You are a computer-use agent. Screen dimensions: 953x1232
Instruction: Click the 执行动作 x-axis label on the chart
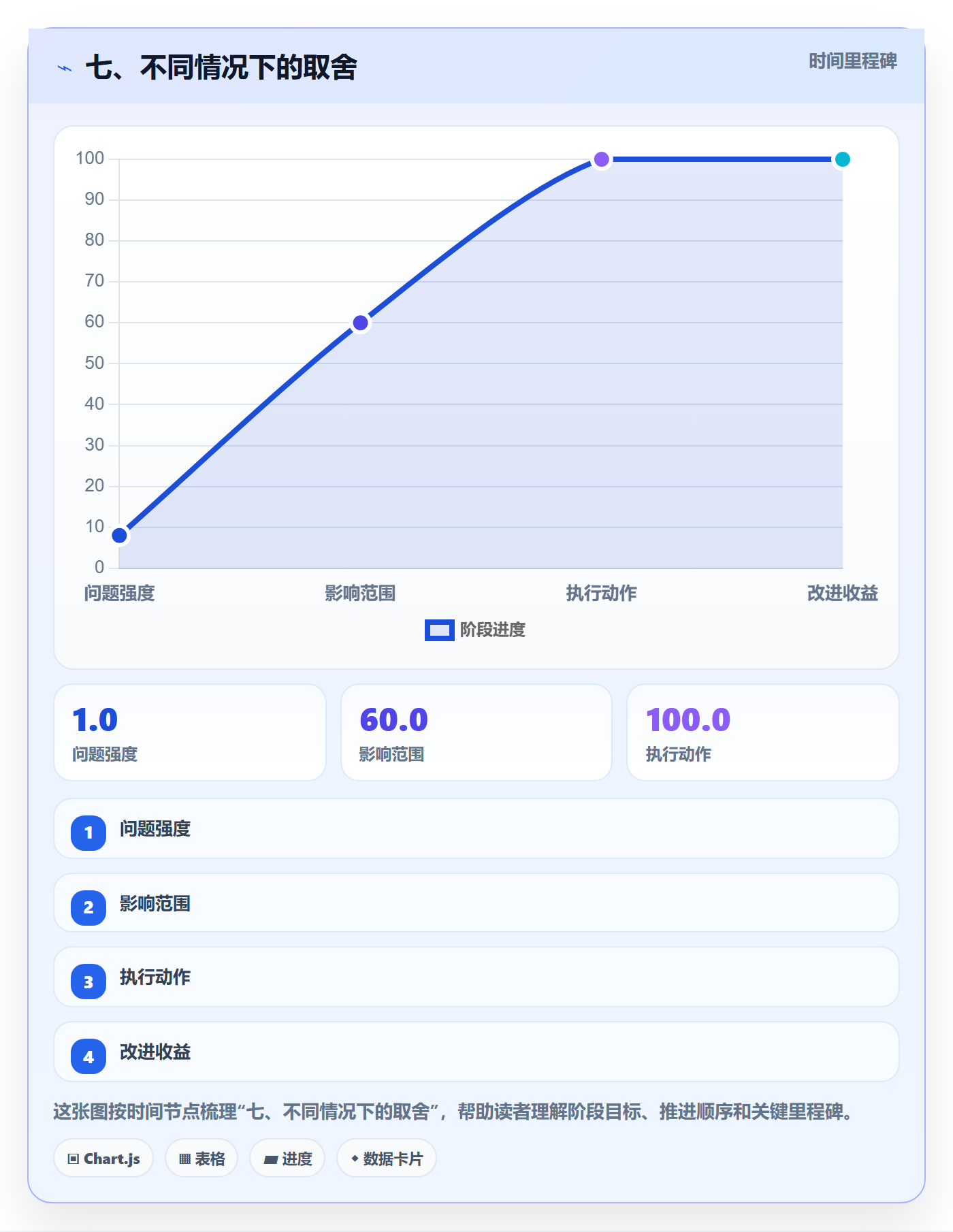[x=602, y=594]
